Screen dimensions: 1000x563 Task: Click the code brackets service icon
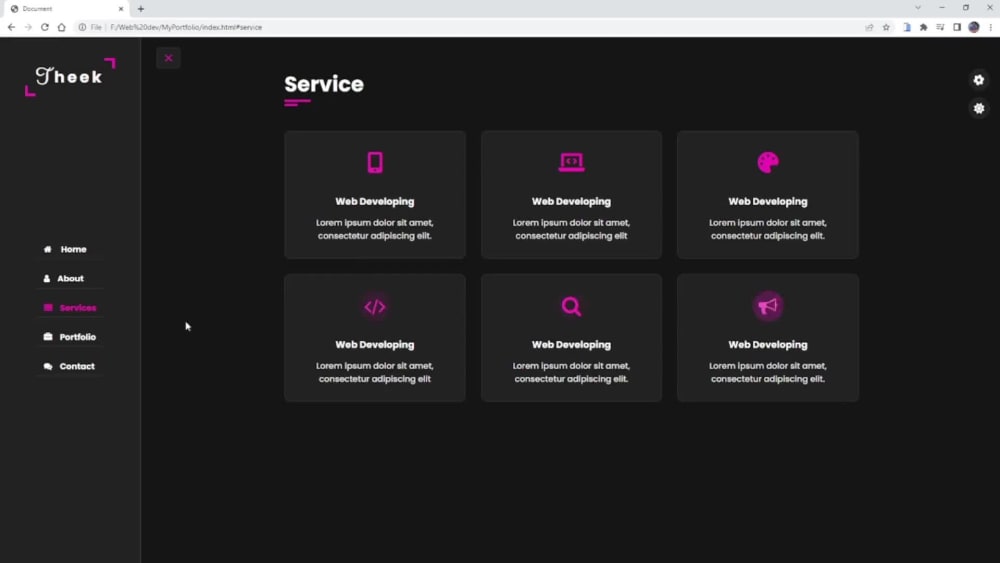point(375,307)
